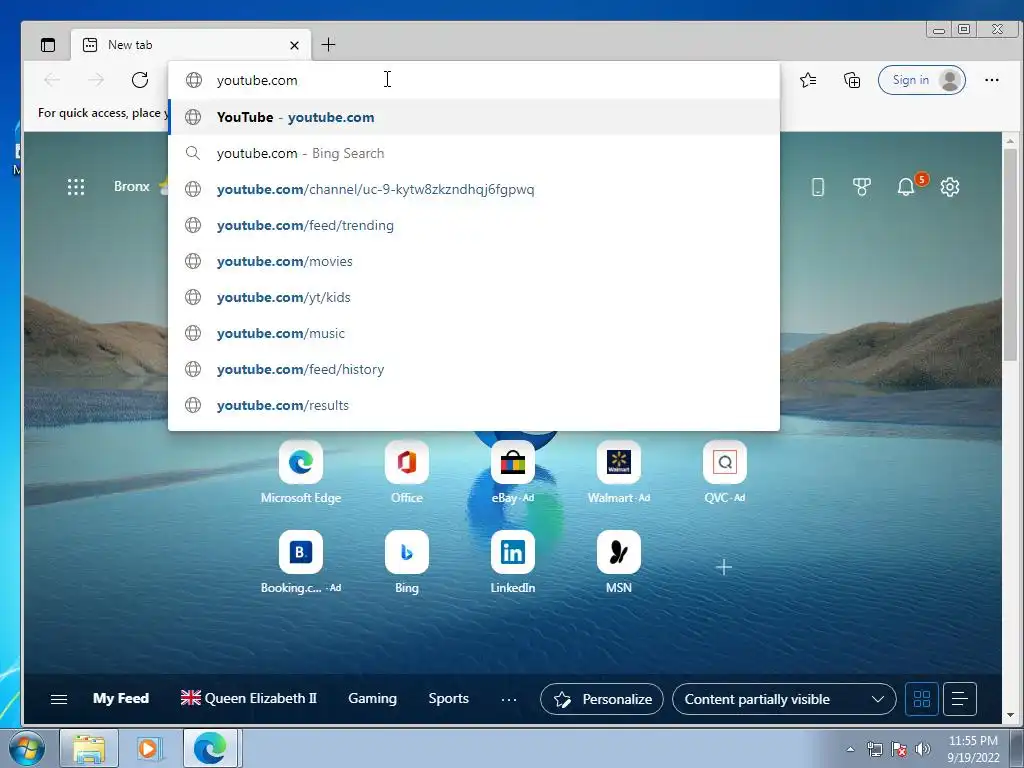Choose youtube.com/feed/trending suggestion
1024x768 pixels.
(474, 225)
